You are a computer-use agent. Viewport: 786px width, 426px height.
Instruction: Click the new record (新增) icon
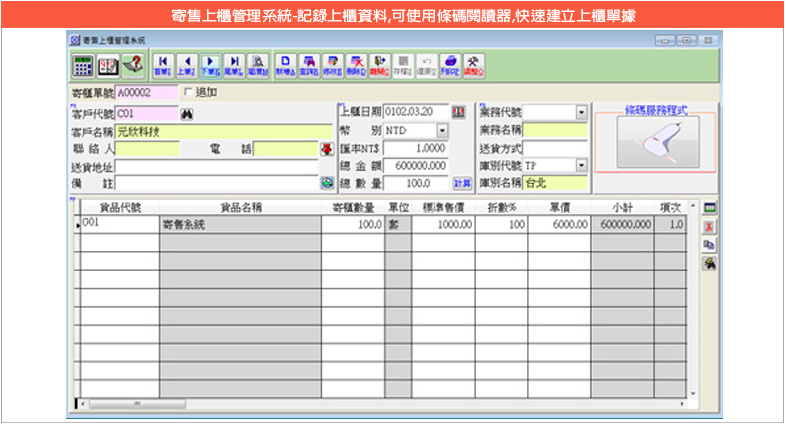pos(285,66)
